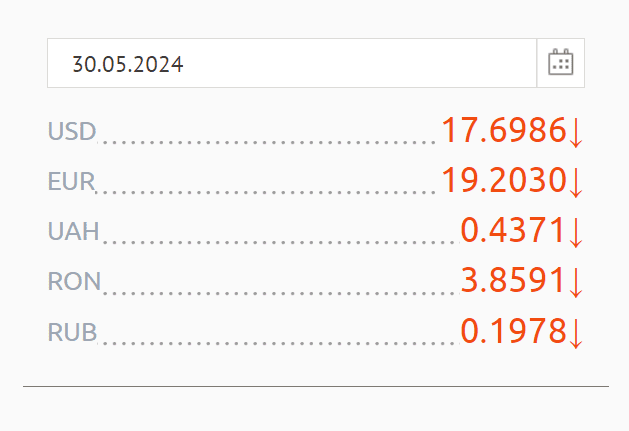Open the calendar date picker icon
Screen dimensions: 629x431
tap(560, 63)
